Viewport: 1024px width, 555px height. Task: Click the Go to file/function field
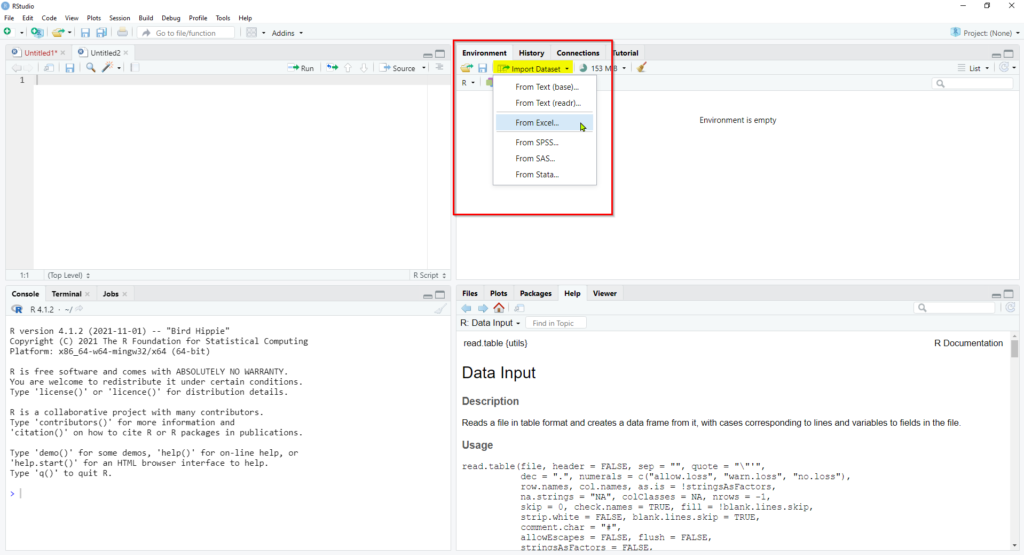coord(187,33)
